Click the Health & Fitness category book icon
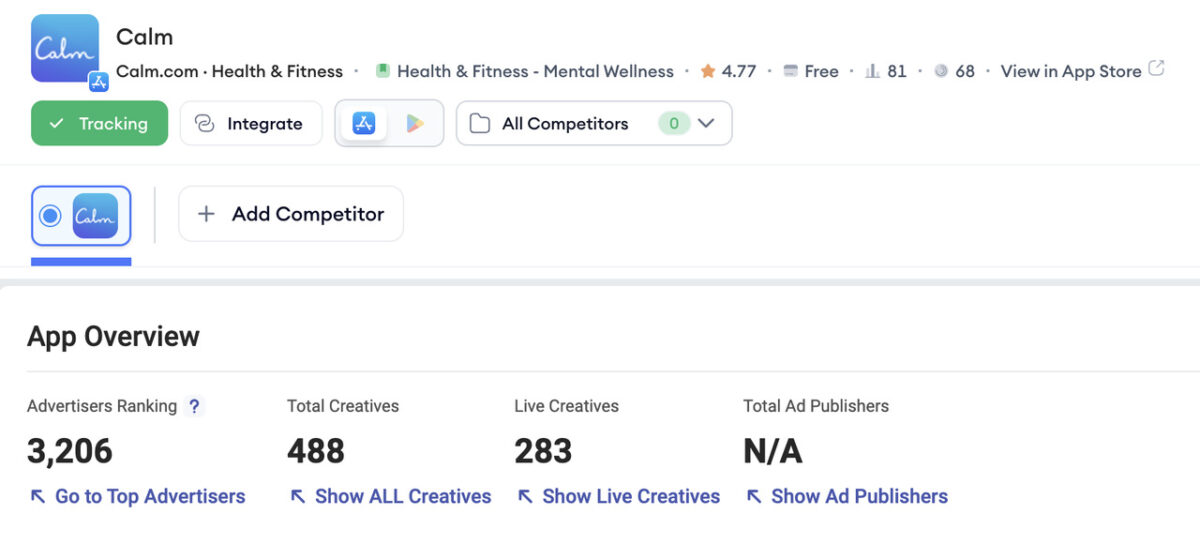This screenshot has width=1200, height=559. click(x=382, y=71)
